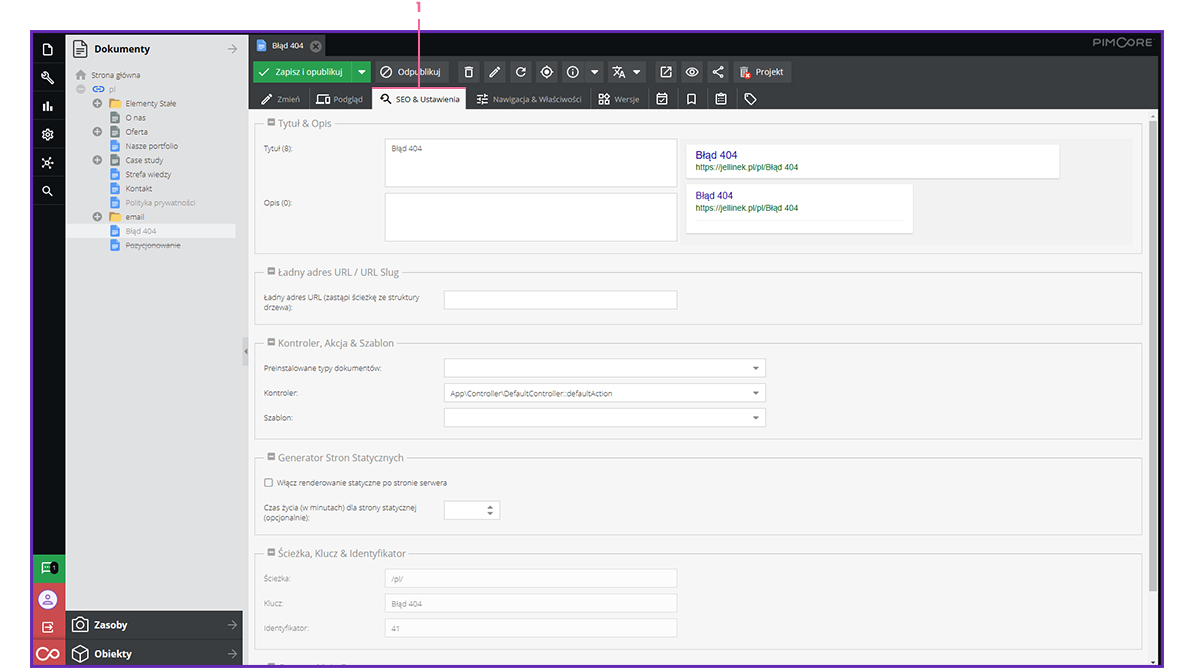The height and width of the screenshot is (668, 1194).
Task: Click the Zapisz i opublikuj button
Action: coord(301,72)
